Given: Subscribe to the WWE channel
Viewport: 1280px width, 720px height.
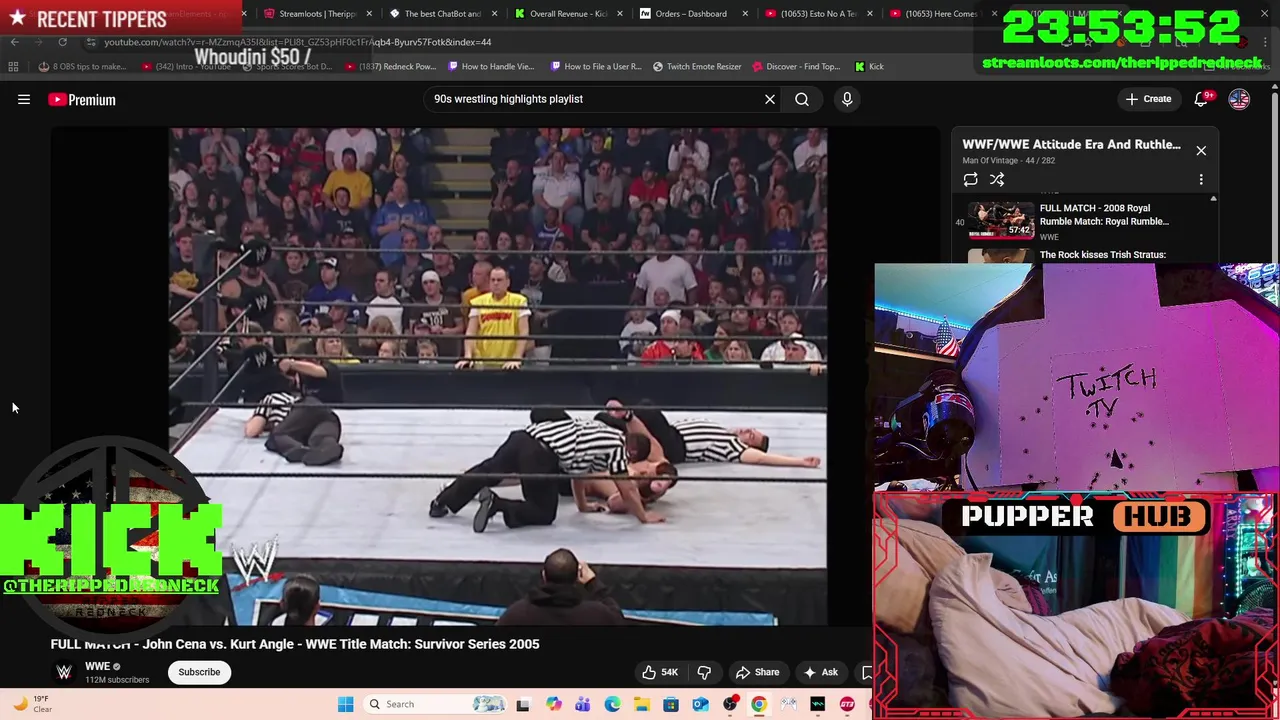Looking at the screenshot, I should click(x=199, y=672).
